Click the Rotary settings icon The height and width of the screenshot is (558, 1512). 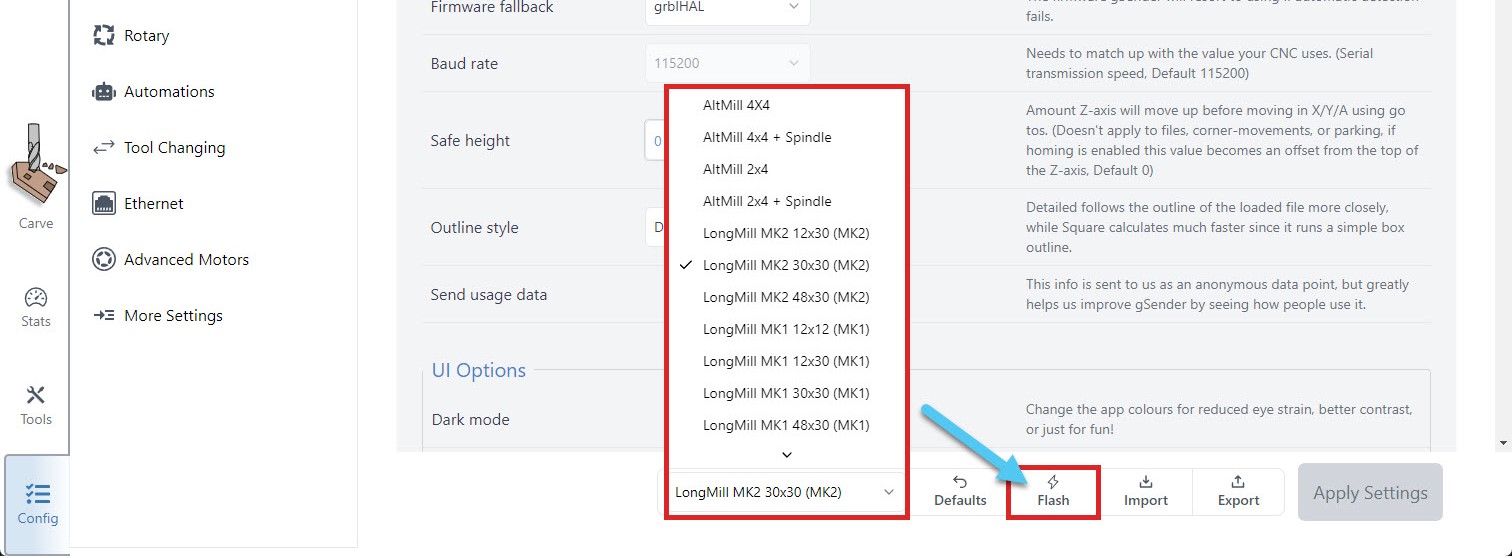tap(104, 36)
